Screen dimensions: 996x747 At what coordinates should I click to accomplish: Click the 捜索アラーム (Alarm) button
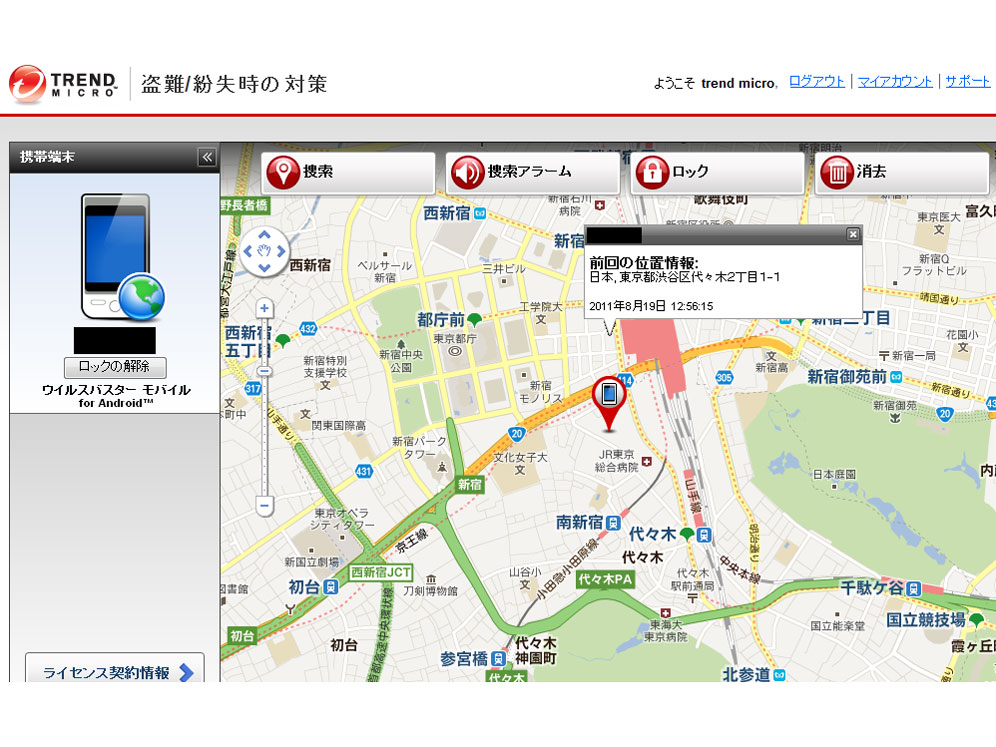(x=532, y=172)
